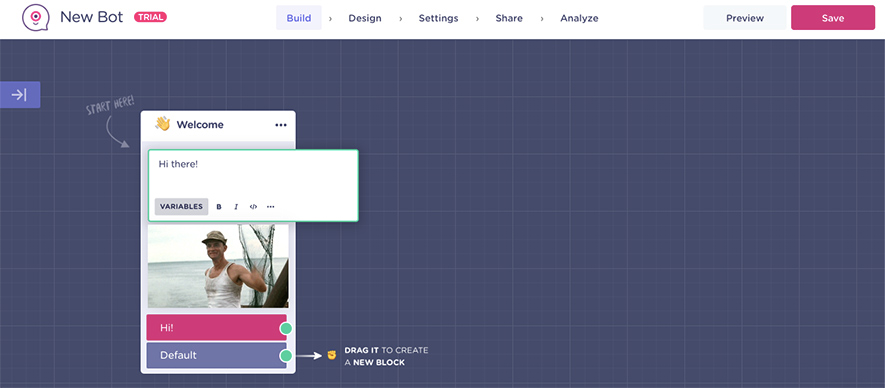Click the Default button green connector dot
This screenshot has height=388, width=885.
(x=286, y=355)
